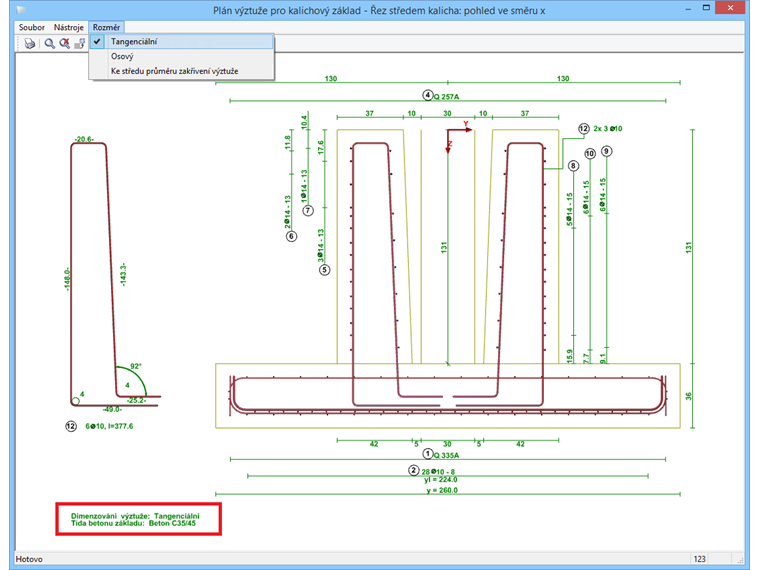The height and width of the screenshot is (570, 760).
Task: Click circled position marker 9
Action: pos(606,151)
